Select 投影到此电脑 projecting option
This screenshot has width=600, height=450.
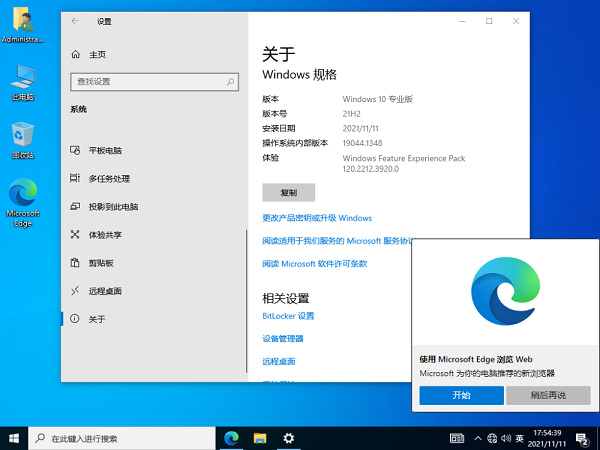click(112, 206)
